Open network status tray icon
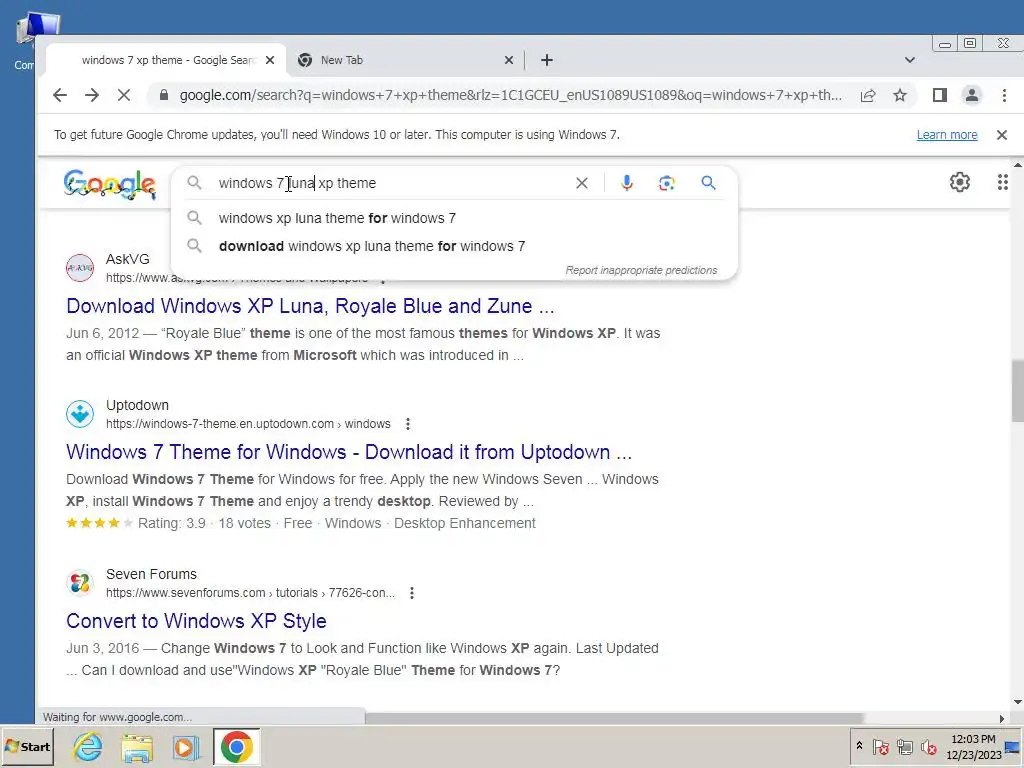 tap(904, 746)
